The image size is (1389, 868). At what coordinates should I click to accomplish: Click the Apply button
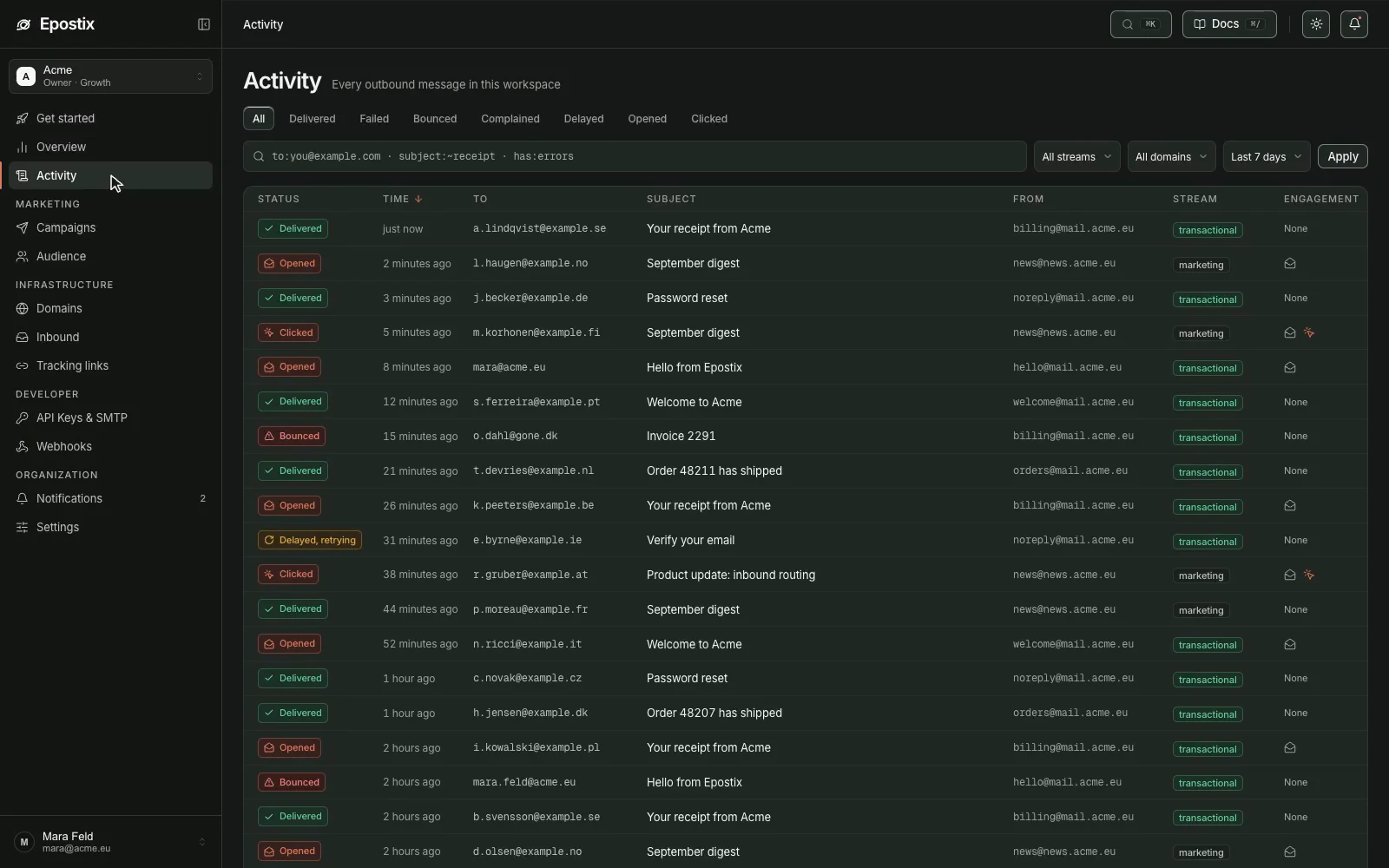tap(1343, 156)
